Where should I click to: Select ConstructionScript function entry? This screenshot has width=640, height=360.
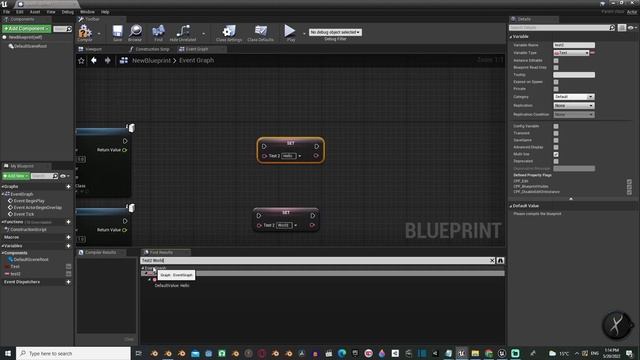(x=28, y=229)
